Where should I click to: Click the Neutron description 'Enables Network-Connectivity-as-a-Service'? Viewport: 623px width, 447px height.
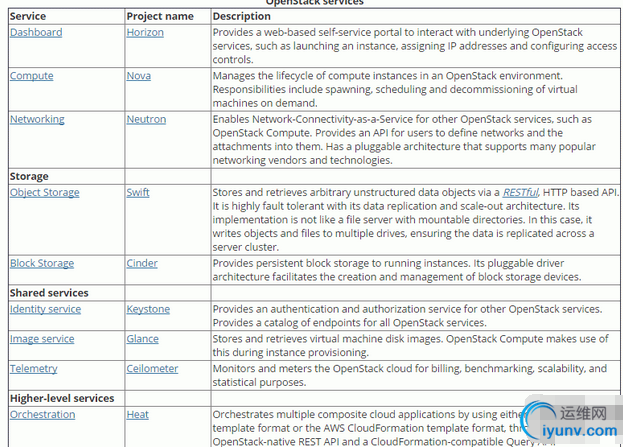[x=404, y=140]
